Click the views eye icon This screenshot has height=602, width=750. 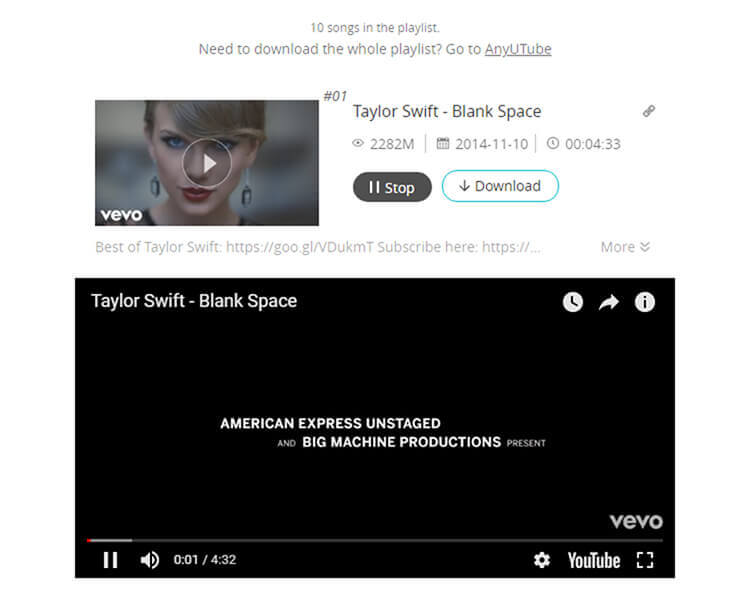point(358,143)
